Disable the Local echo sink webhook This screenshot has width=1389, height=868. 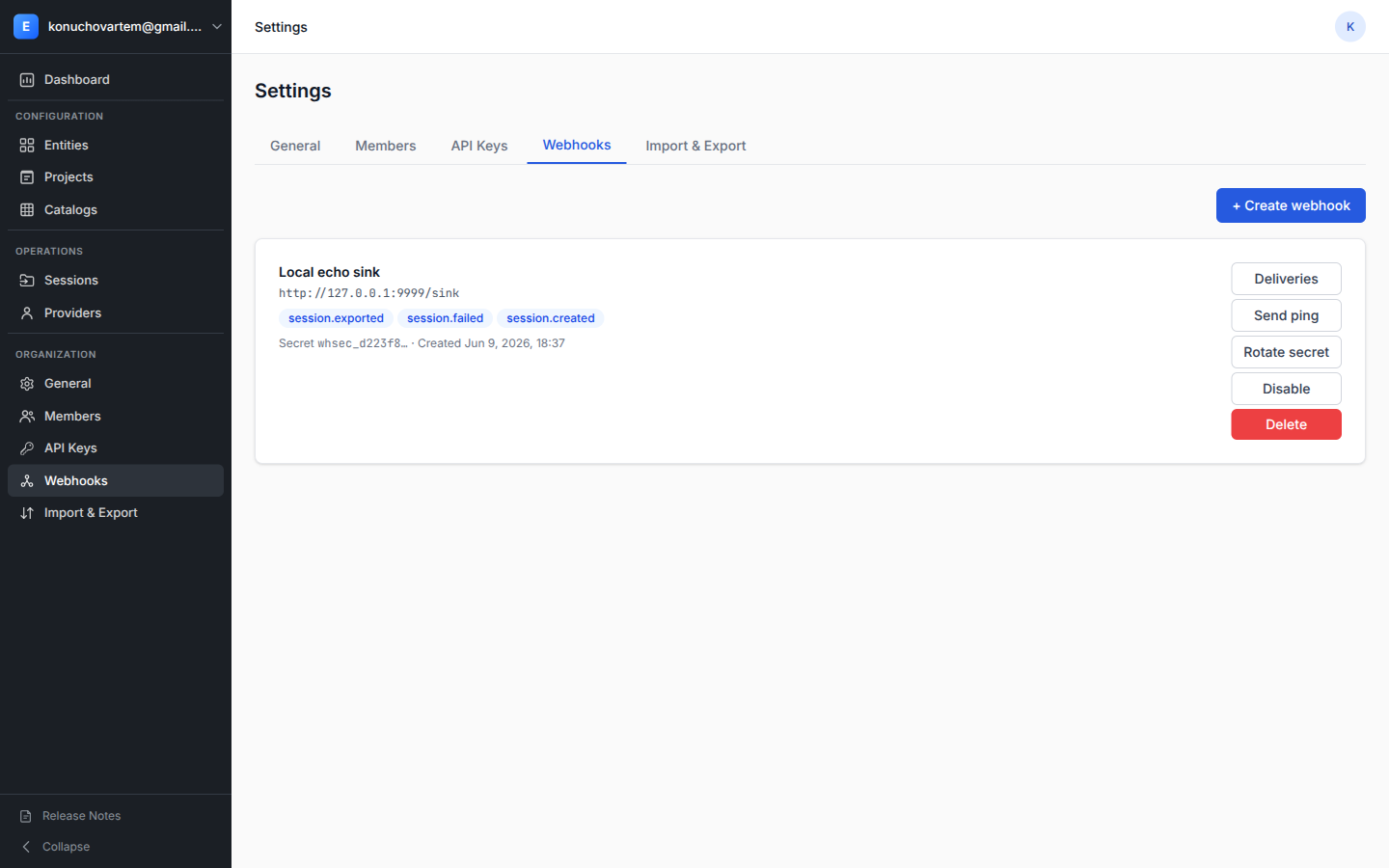pos(1286,389)
